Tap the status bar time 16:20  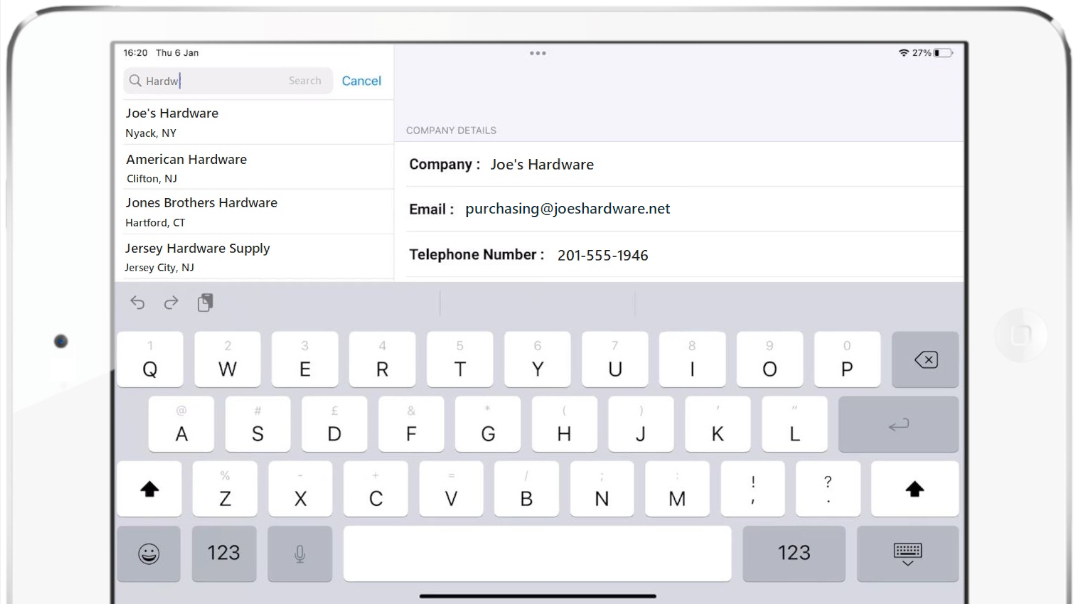tap(135, 53)
